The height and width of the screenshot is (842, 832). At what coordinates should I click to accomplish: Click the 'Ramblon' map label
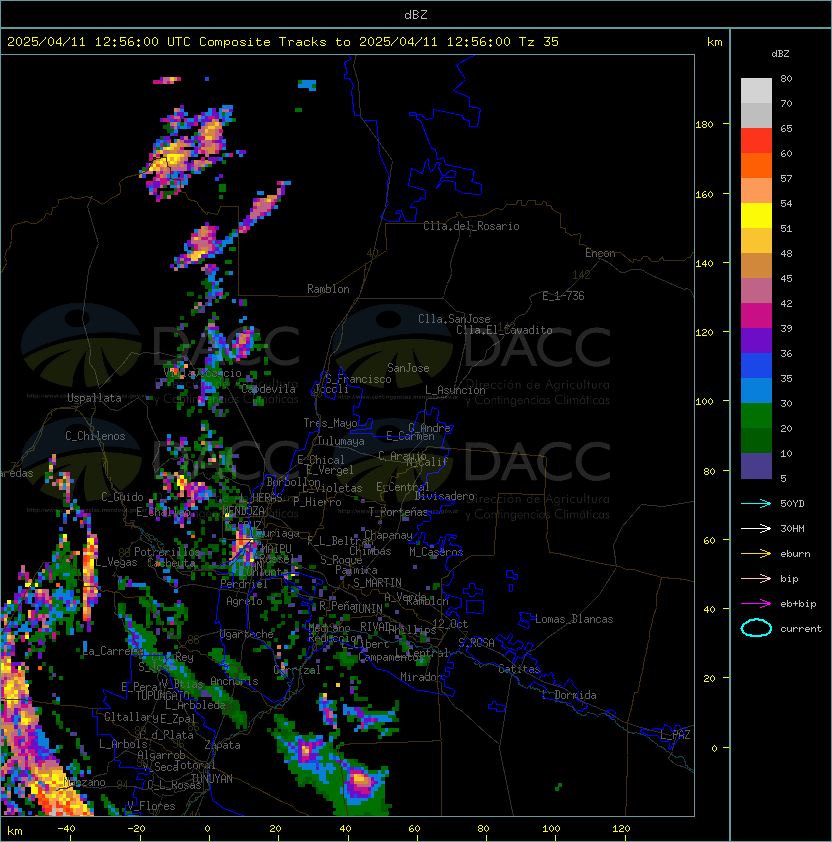coord(328,289)
